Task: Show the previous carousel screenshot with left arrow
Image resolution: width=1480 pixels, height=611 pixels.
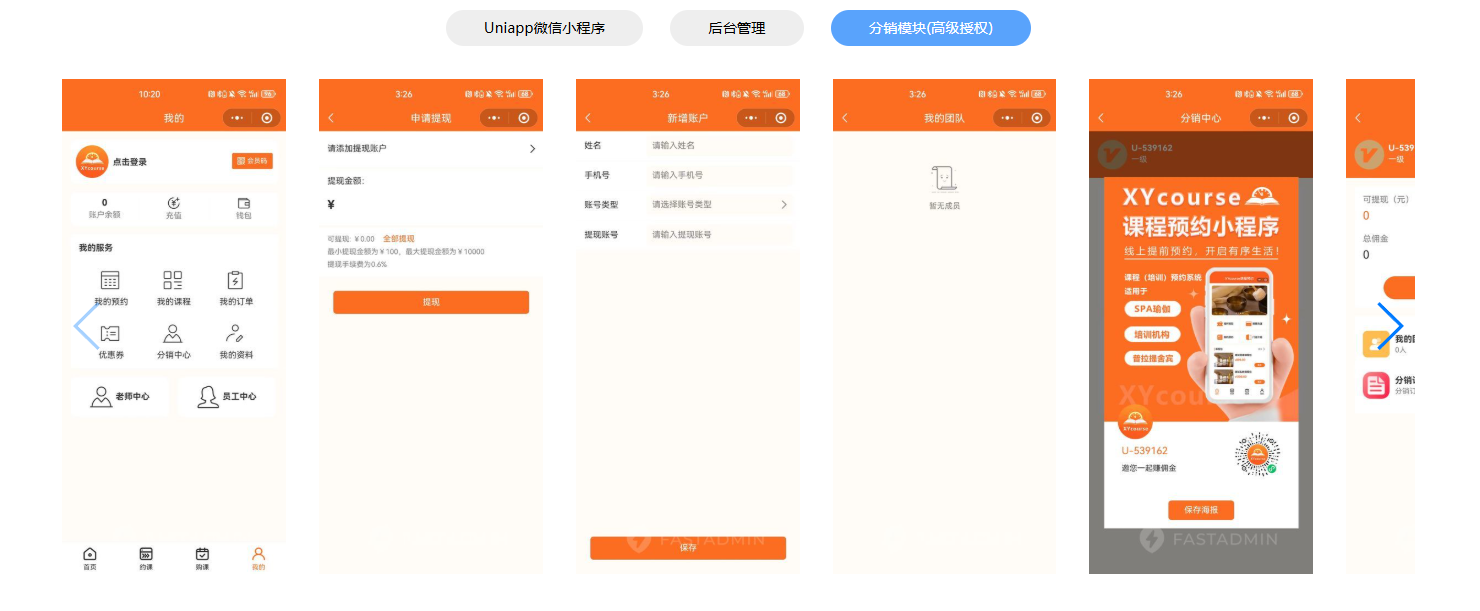Action: pyautogui.click(x=85, y=326)
